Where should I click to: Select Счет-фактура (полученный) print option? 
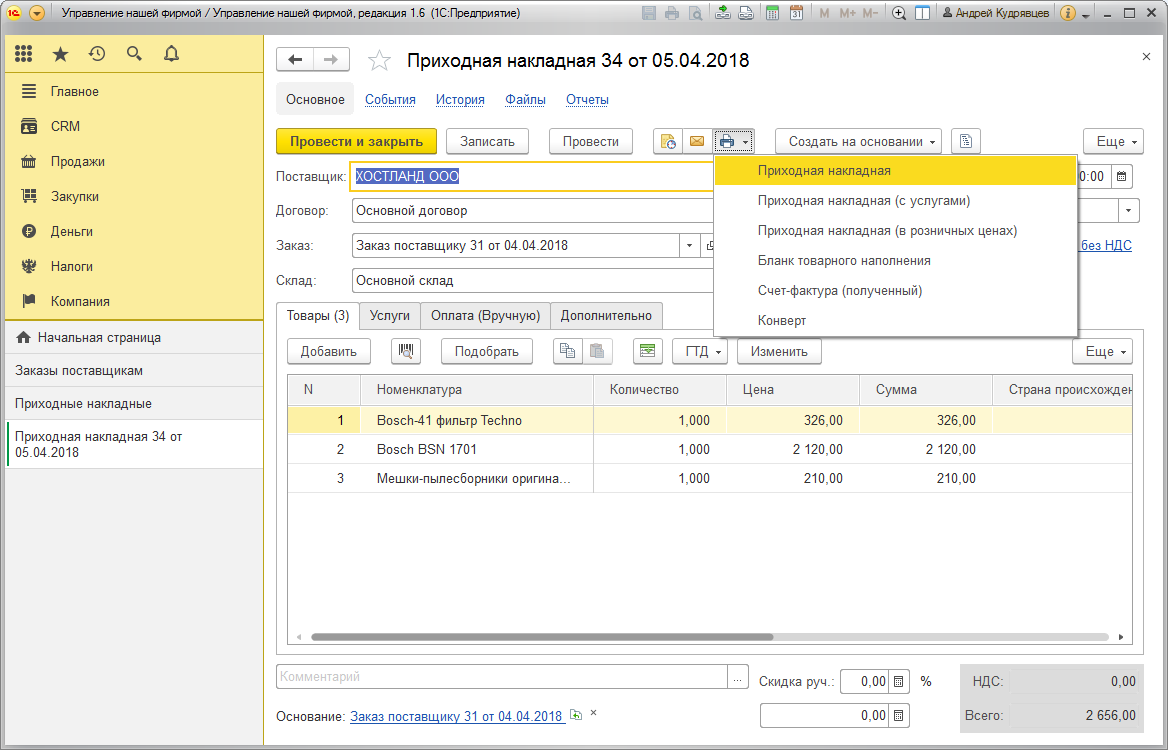click(x=840, y=290)
